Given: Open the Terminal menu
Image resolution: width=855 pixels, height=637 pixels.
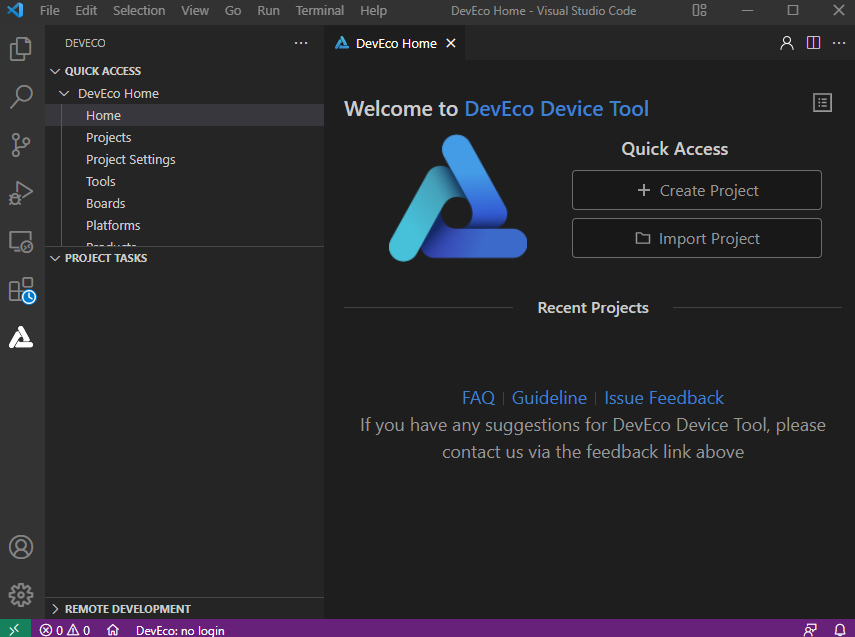Looking at the screenshot, I should 320,10.
